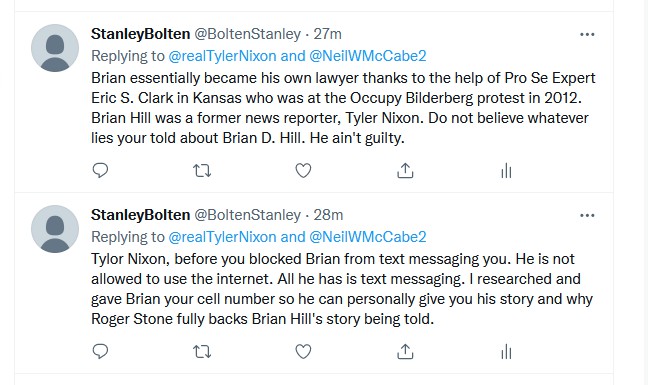The height and width of the screenshot is (385, 648).
Task: Retweet the tweet about Roger Stone
Action: point(202,352)
